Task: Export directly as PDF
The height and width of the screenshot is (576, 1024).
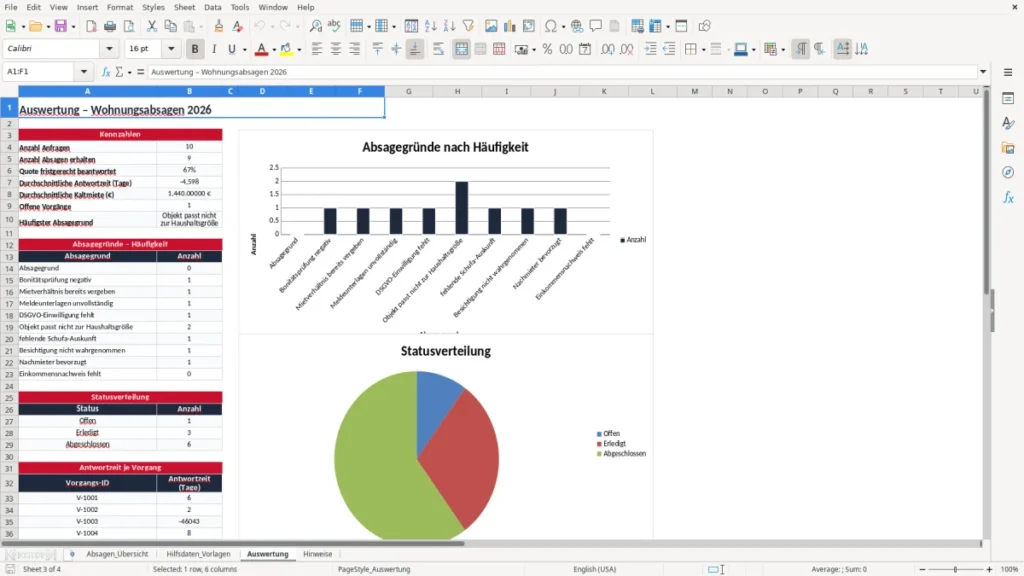Action: tap(91, 26)
